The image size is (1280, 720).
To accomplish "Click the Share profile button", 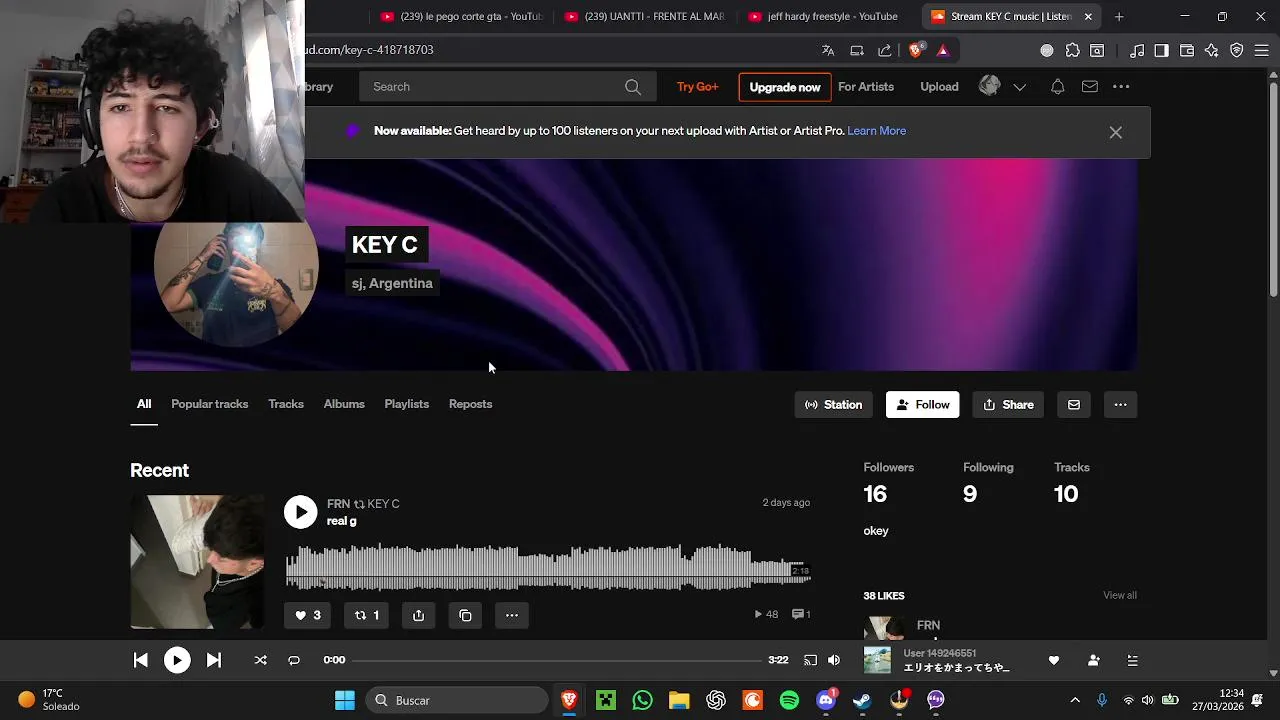I will click(1008, 405).
